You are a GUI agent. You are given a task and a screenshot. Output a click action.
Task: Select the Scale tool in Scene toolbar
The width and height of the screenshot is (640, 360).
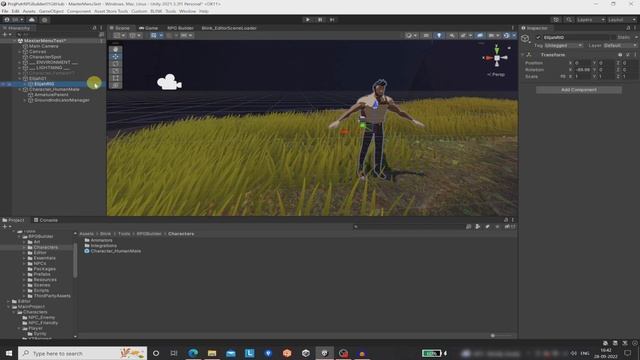click(x=116, y=71)
